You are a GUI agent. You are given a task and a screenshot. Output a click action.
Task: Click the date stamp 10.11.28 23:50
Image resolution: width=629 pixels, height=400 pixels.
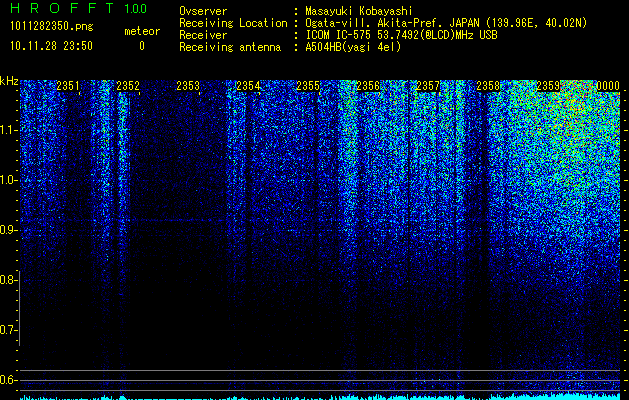(51, 46)
